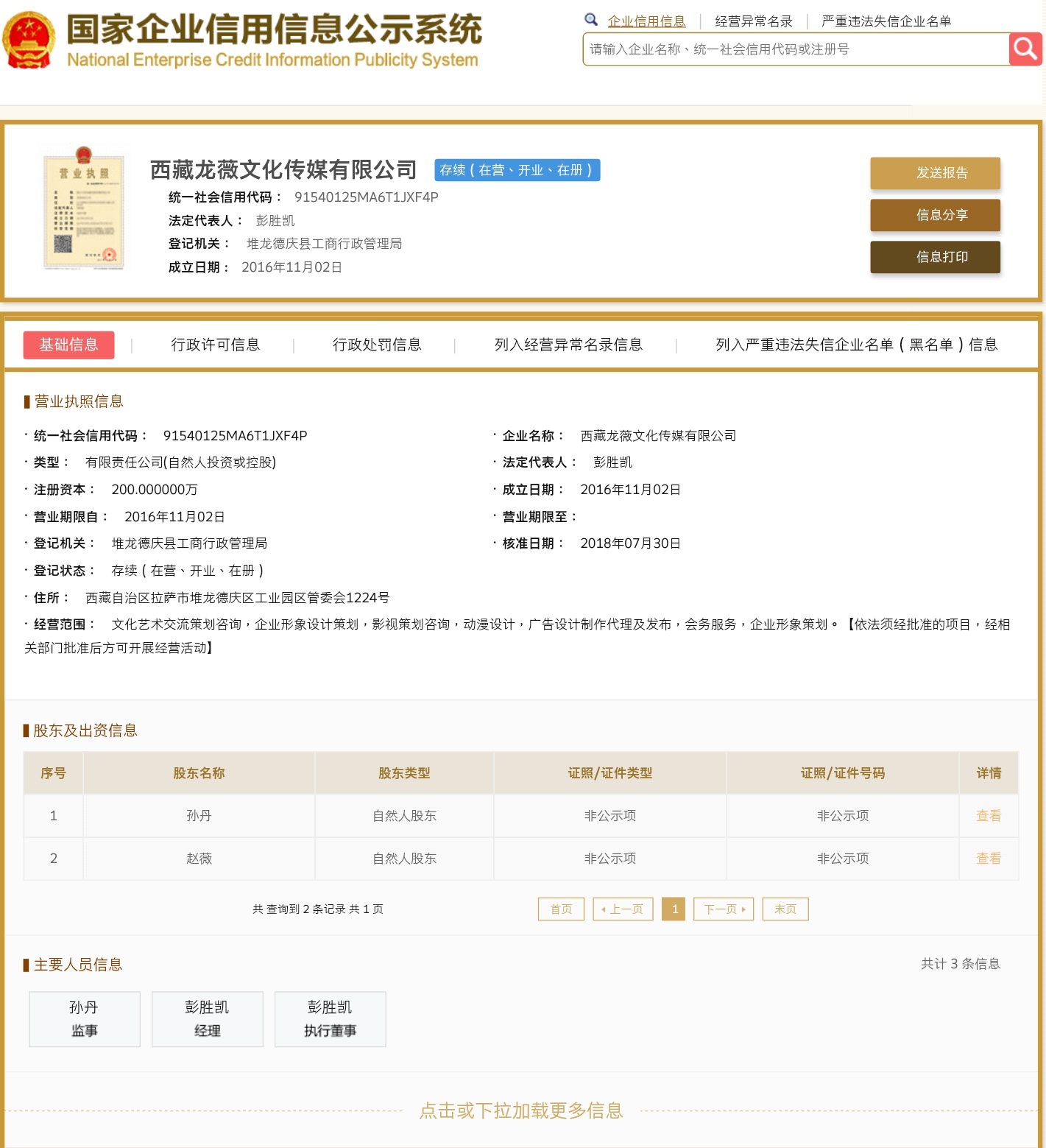The width and height of the screenshot is (1046, 1148).
Task: Click the small search icon beside 企业信用信息
Action: click(591, 19)
